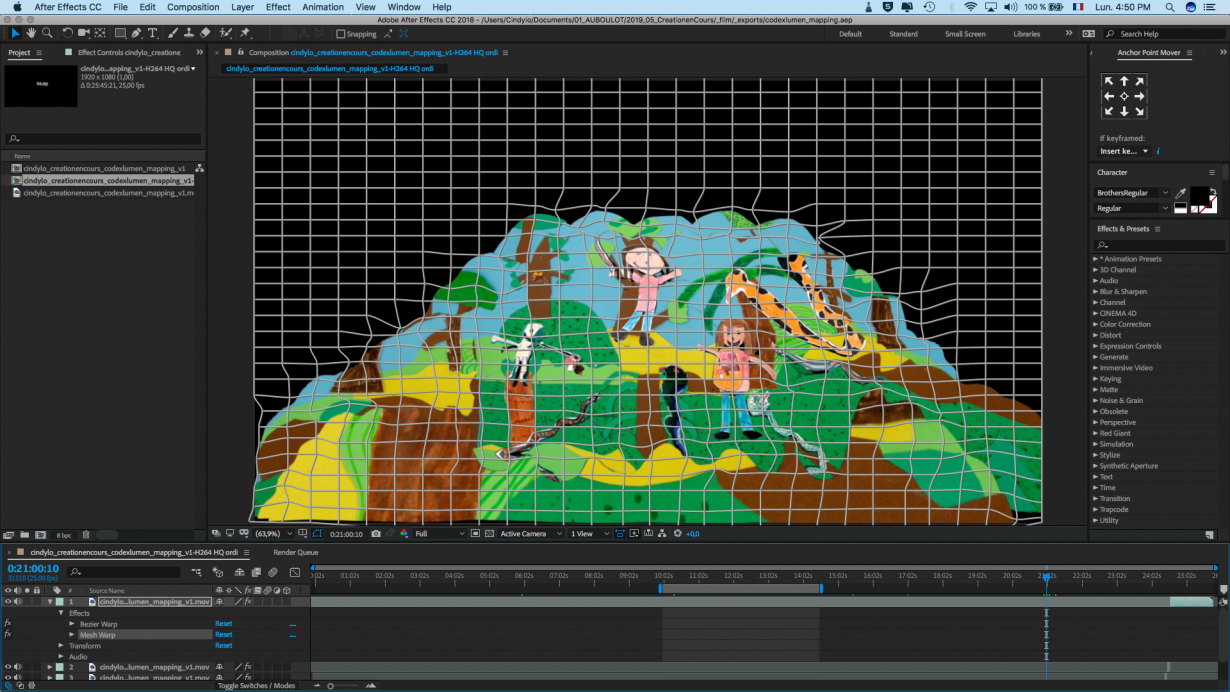Select the Horizontal Type tool
The image size is (1230, 692).
(x=153, y=33)
